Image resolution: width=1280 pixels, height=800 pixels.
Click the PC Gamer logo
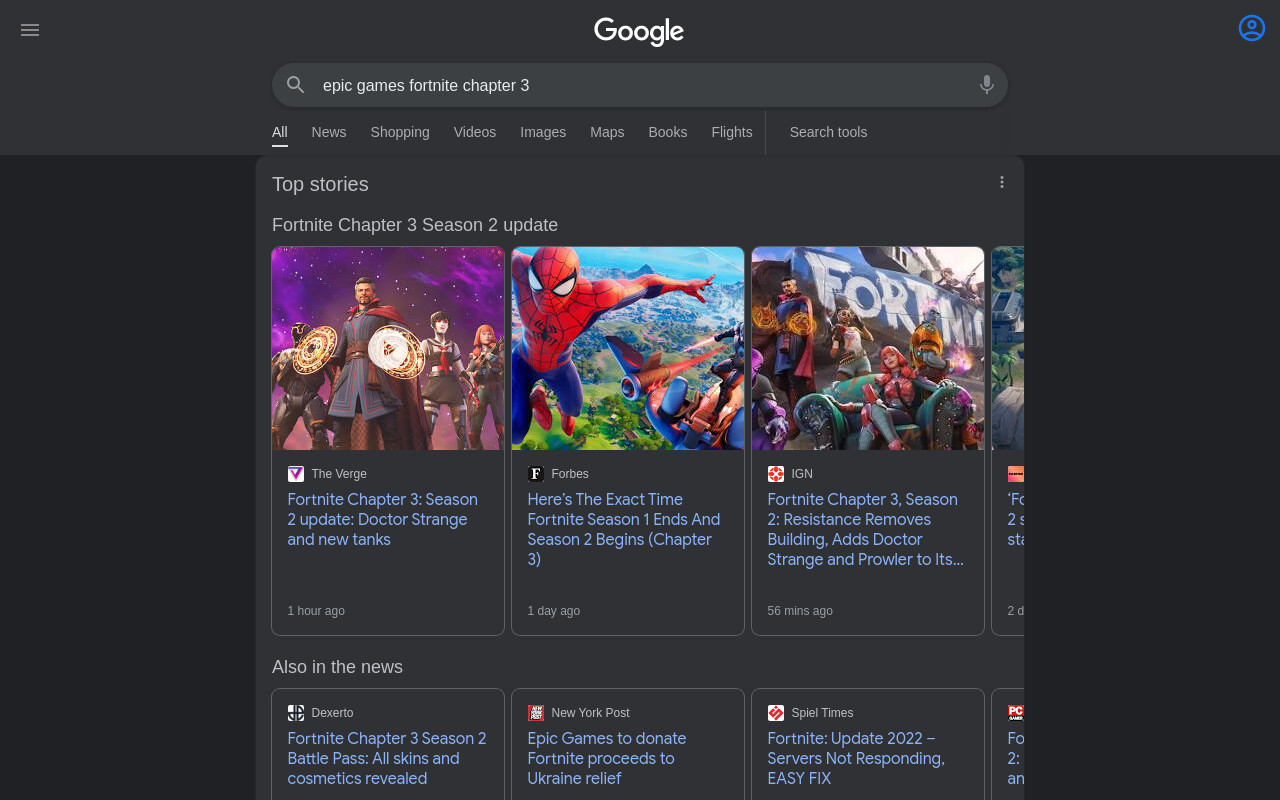pos(1016,713)
